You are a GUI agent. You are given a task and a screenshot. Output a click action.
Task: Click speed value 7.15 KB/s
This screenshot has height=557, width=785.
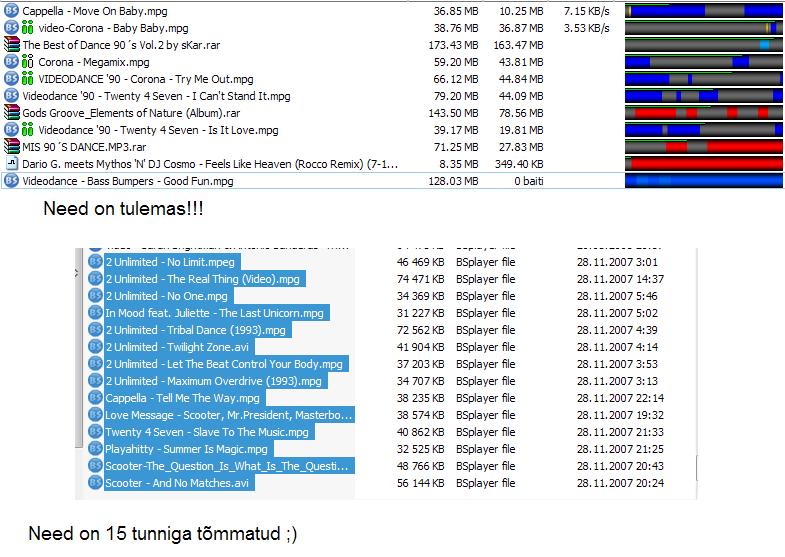pyautogui.click(x=587, y=11)
